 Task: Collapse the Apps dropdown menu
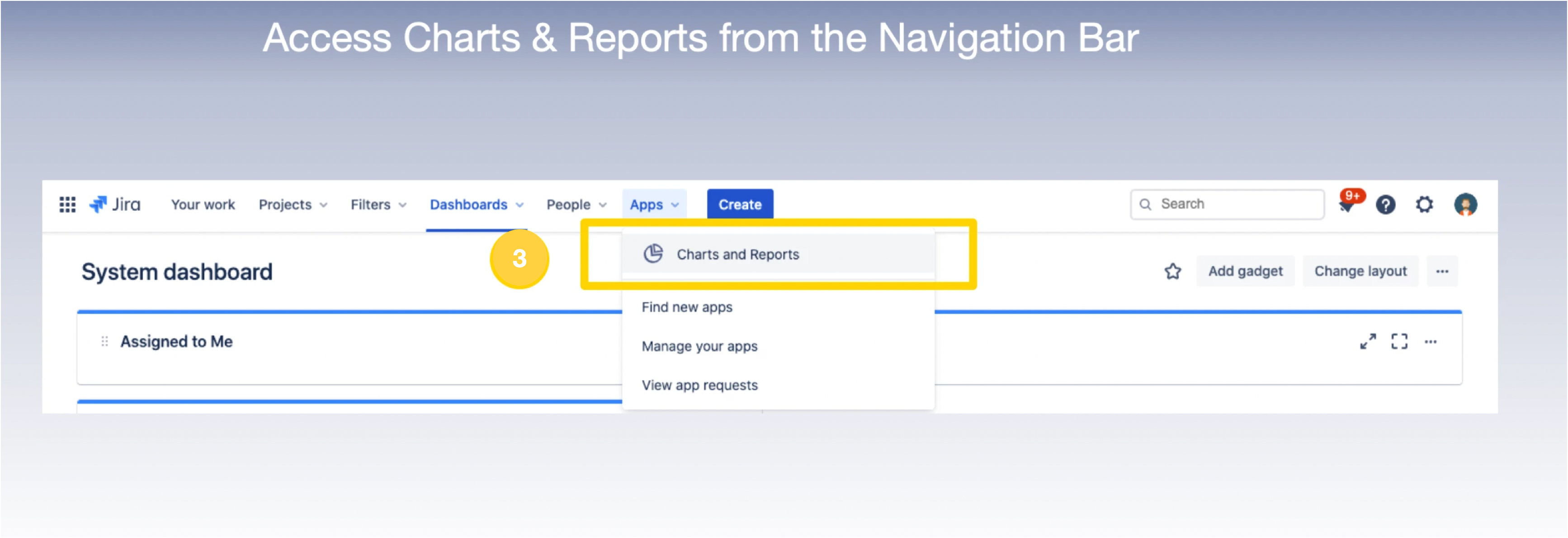[x=654, y=205]
